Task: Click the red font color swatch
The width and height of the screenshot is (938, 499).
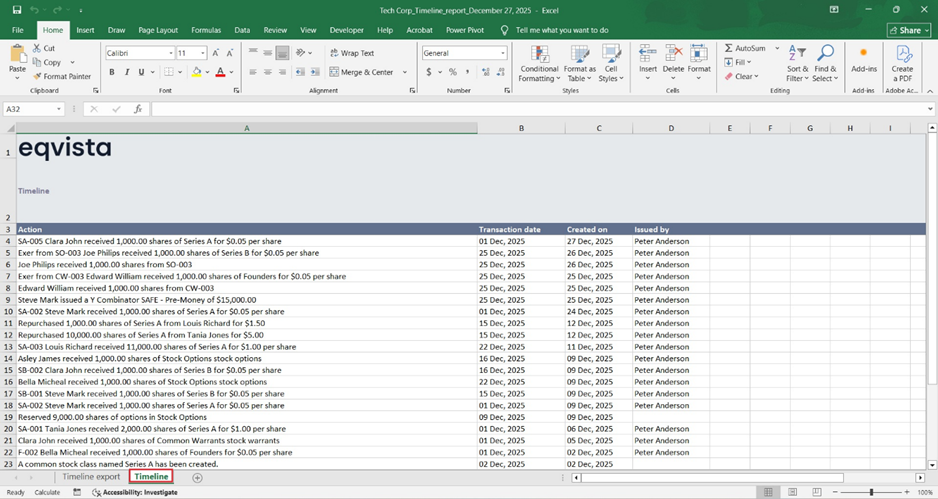Action: pyautogui.click(x=218, y=72)
